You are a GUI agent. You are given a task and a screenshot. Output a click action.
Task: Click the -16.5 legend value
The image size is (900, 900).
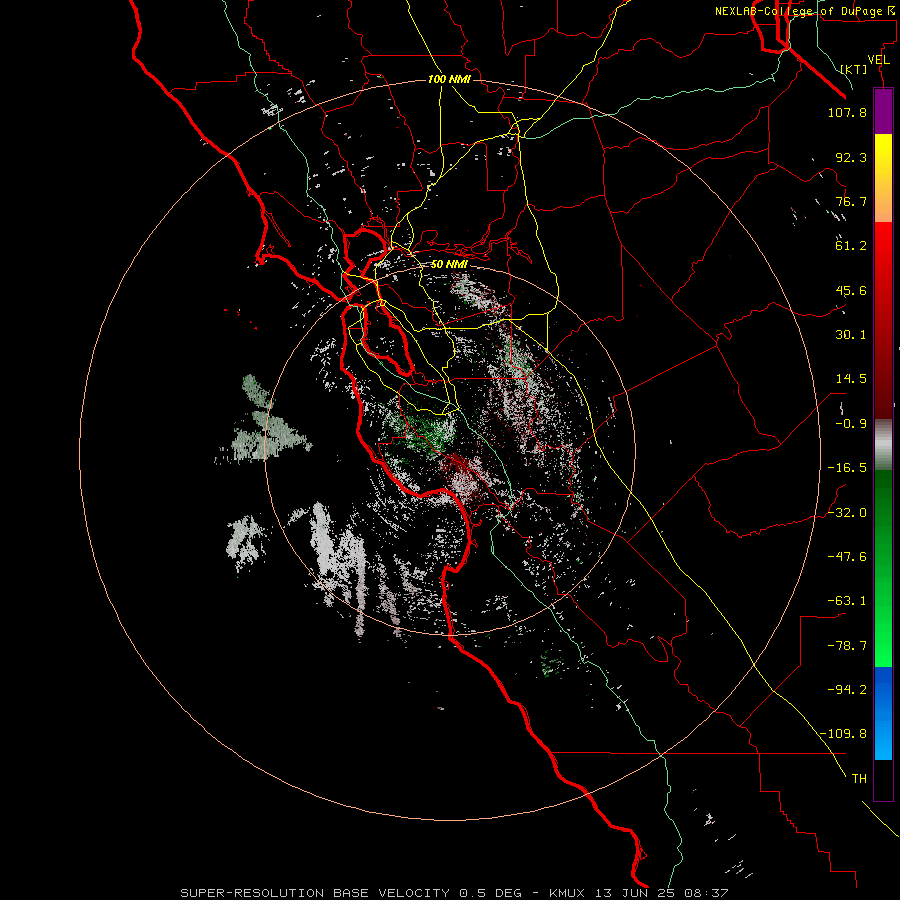pyautogui.click(x=847, y=468)
